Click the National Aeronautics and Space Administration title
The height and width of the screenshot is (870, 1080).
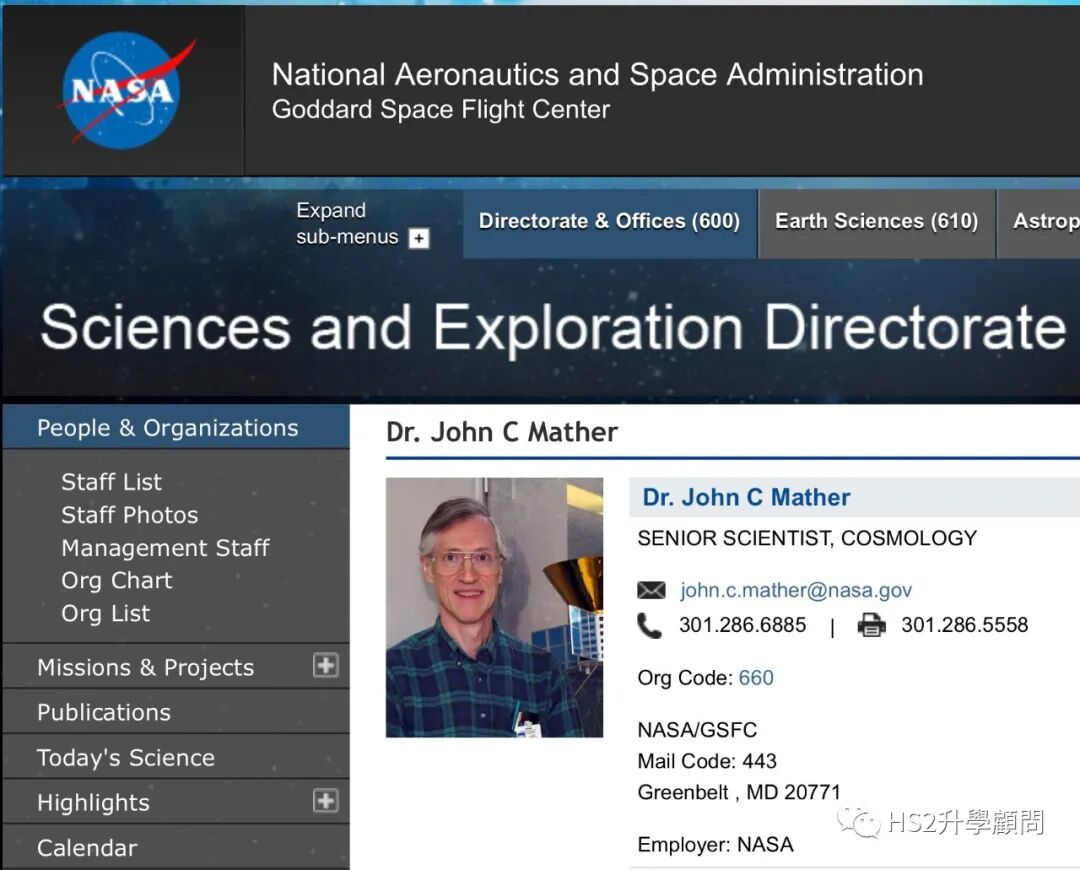pyautogui.click(x=597, y=74)
